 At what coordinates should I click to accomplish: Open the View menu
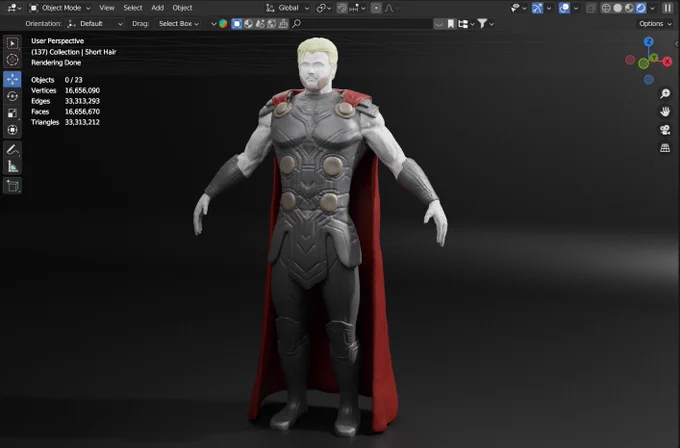[107, 8]
